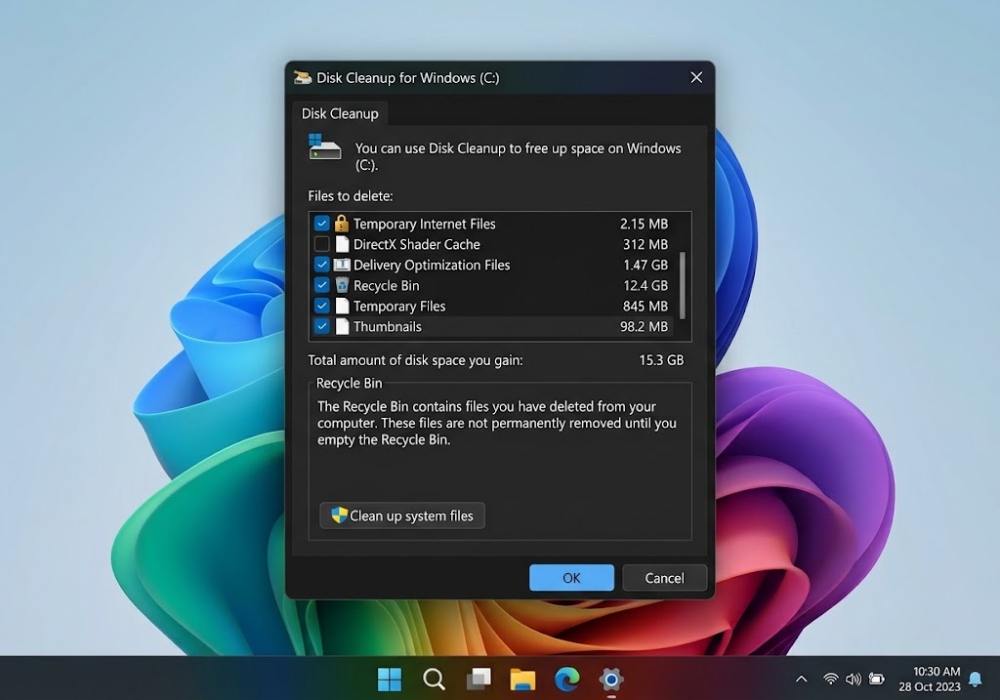Click the 1.47 GB size value
This screenshot has height=700, width=1000.
(x=645, y=265)
